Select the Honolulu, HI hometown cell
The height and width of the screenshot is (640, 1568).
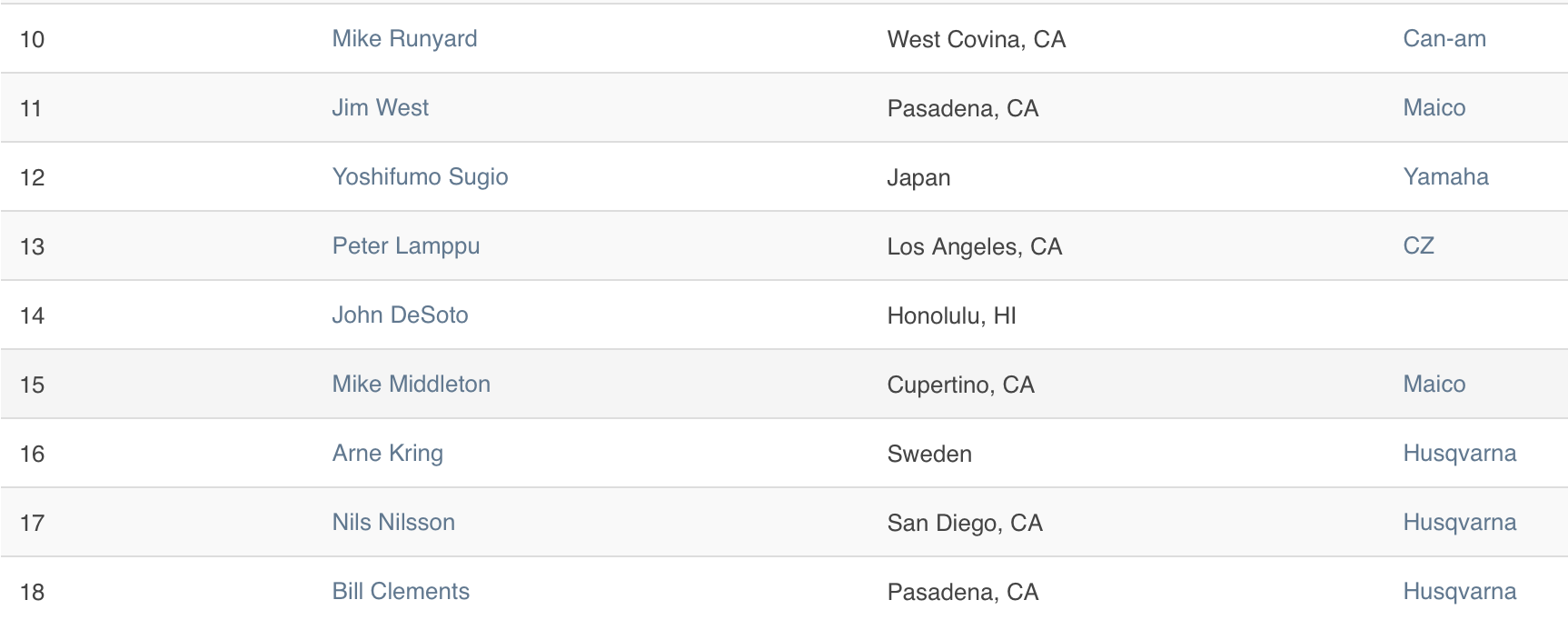(x=951, y=315)
